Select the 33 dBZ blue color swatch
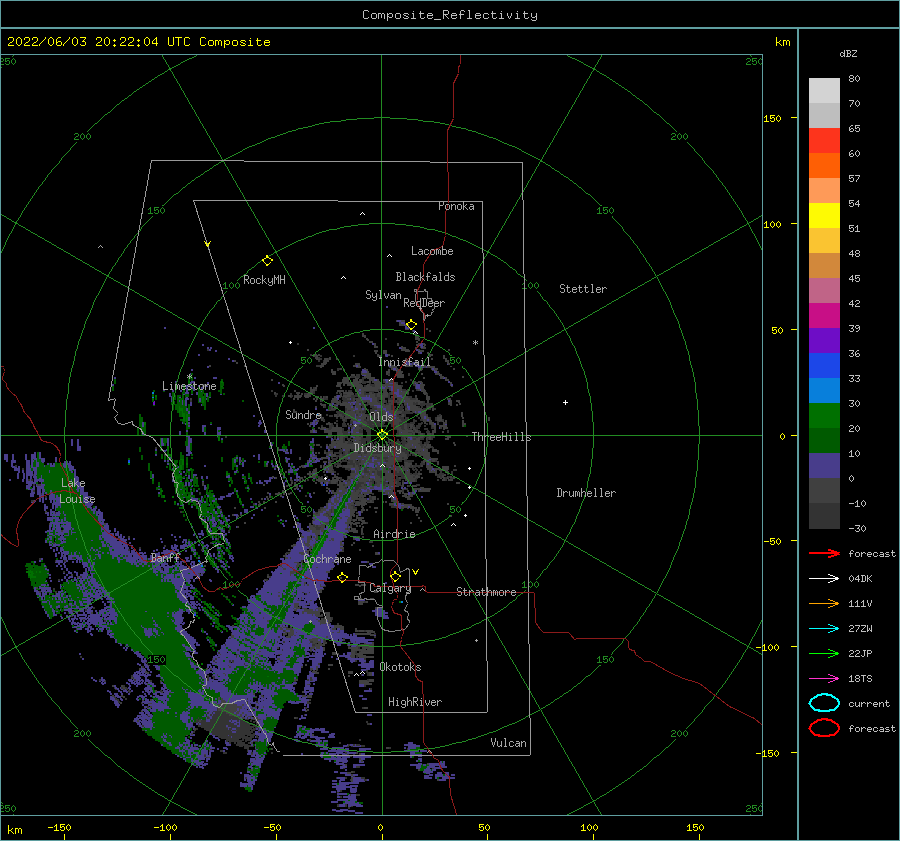 click(x=824, y=390)
